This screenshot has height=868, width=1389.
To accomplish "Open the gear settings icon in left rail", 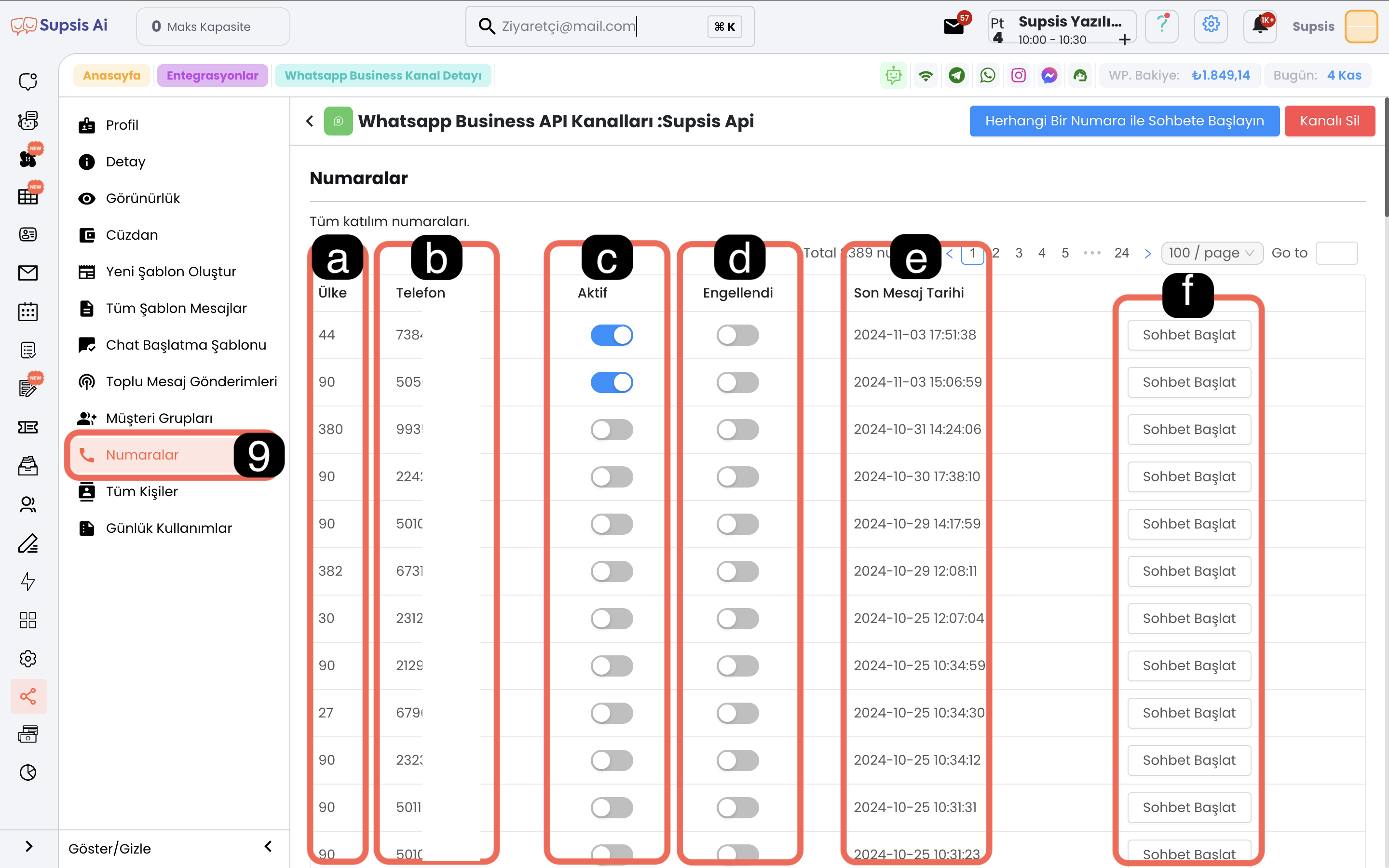I will pyautogui.click(x=27, y=658).
